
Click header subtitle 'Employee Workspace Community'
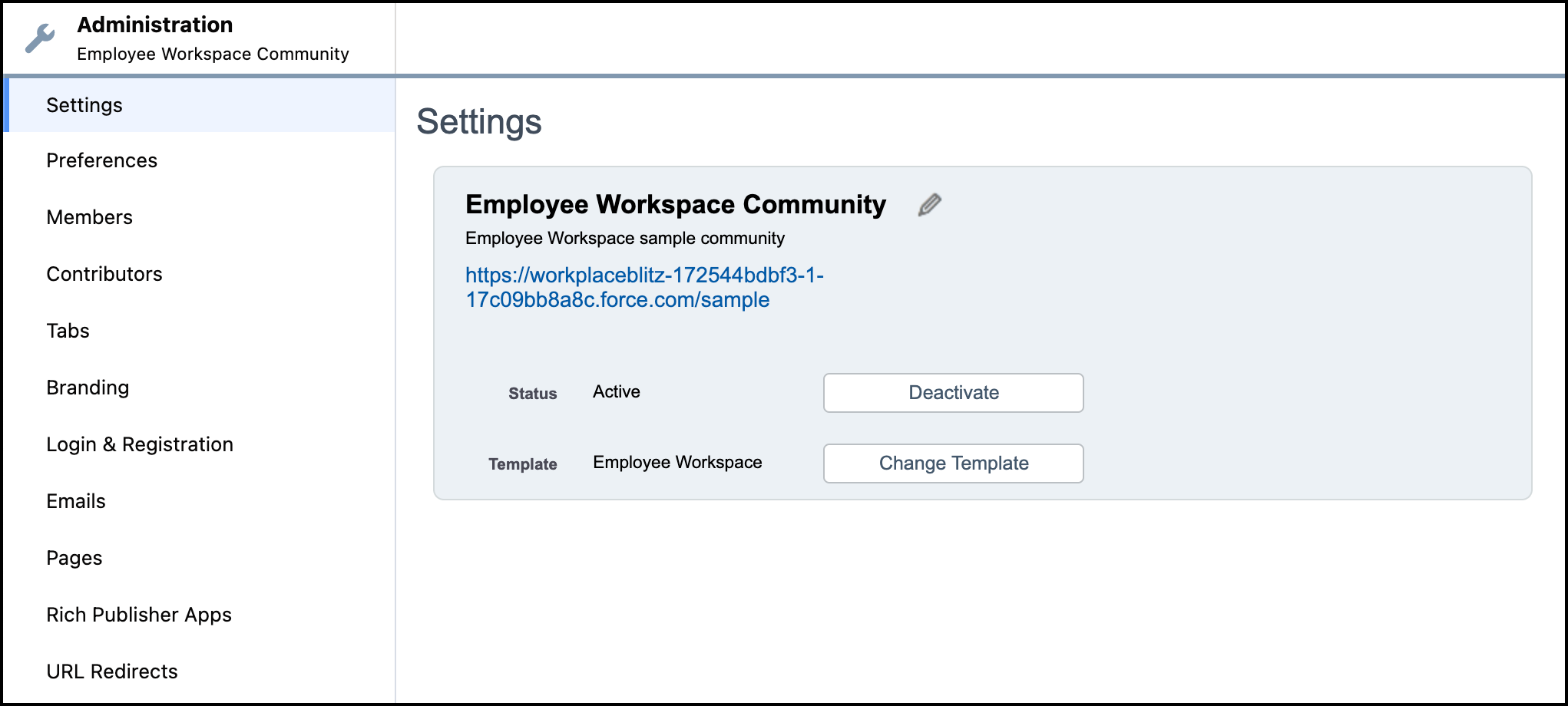[213, 54]
